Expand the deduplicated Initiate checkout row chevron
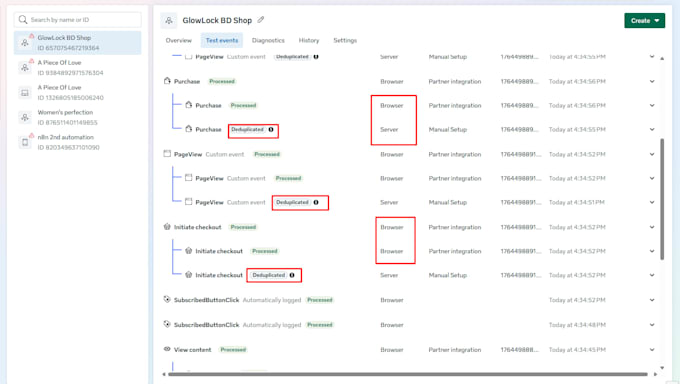Image resolution: width=680 pixels, height=384 pixels. click(652, 275)
